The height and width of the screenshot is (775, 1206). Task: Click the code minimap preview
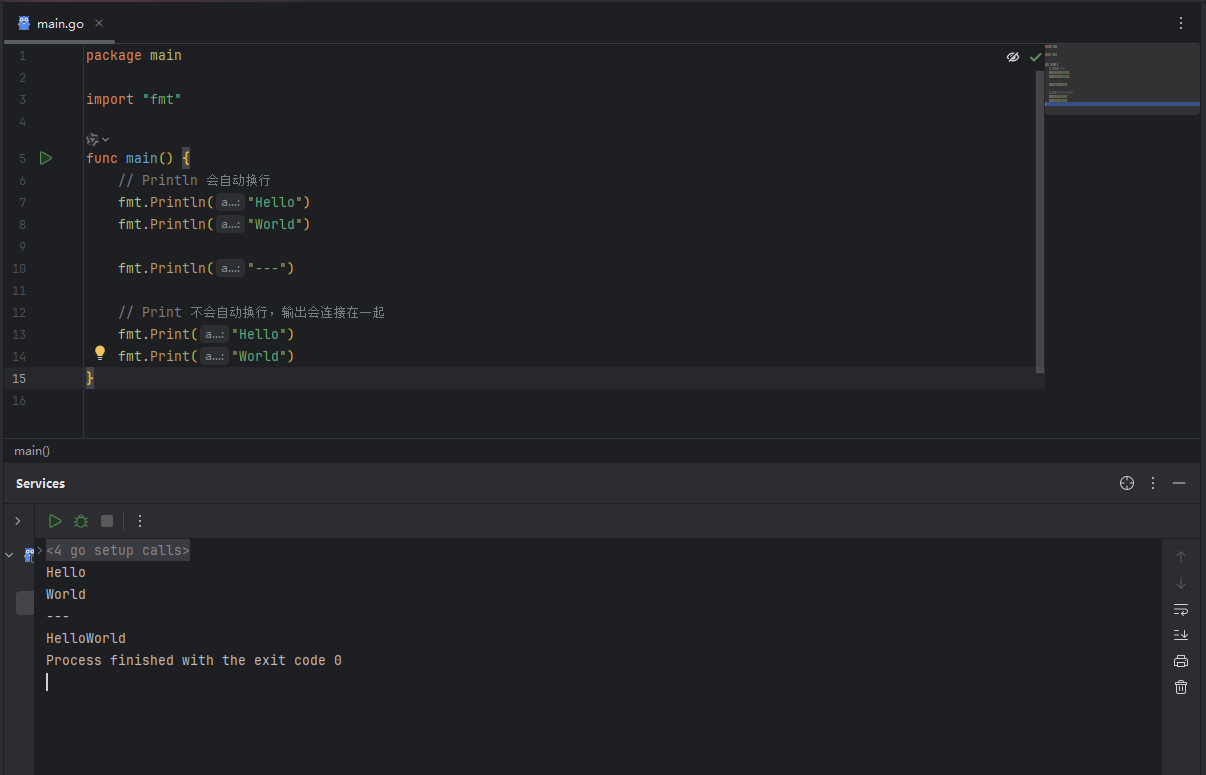coord(1122,79)
